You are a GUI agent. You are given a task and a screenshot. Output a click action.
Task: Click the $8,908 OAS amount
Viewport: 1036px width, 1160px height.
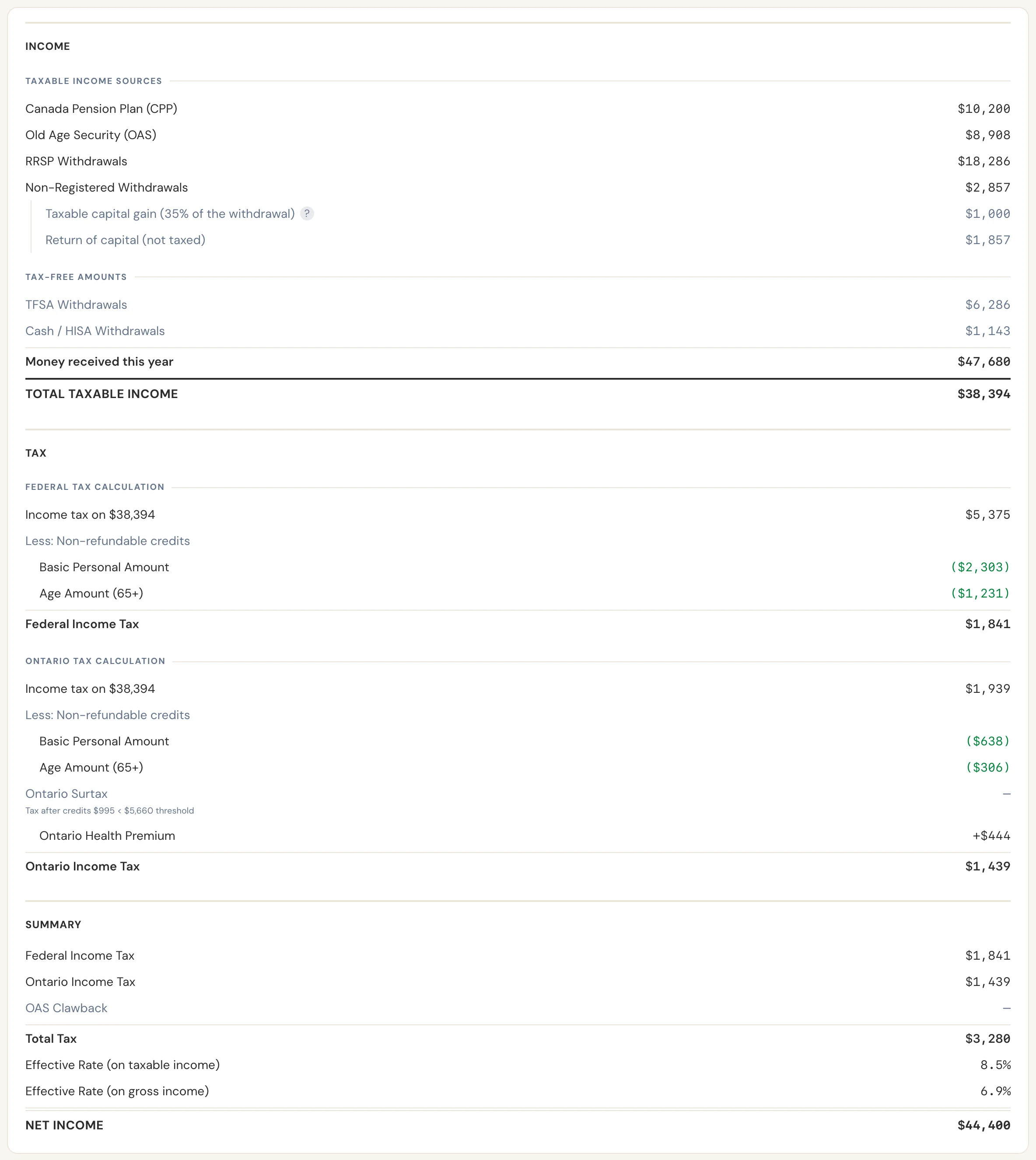[x=987, y=135]
